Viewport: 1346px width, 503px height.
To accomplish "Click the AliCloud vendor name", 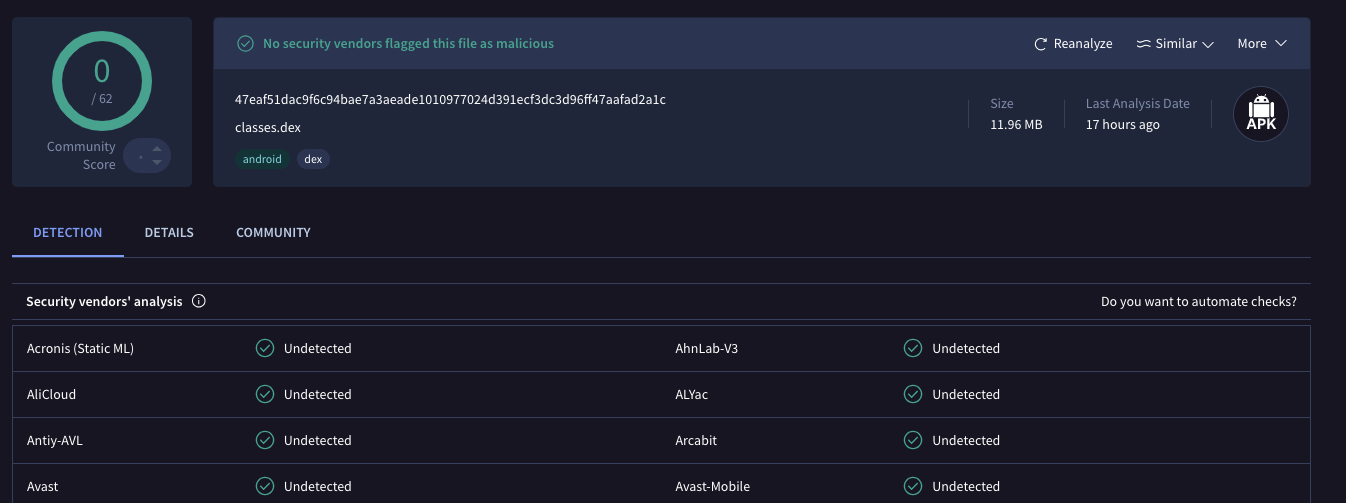I will [x=51, y=395].
